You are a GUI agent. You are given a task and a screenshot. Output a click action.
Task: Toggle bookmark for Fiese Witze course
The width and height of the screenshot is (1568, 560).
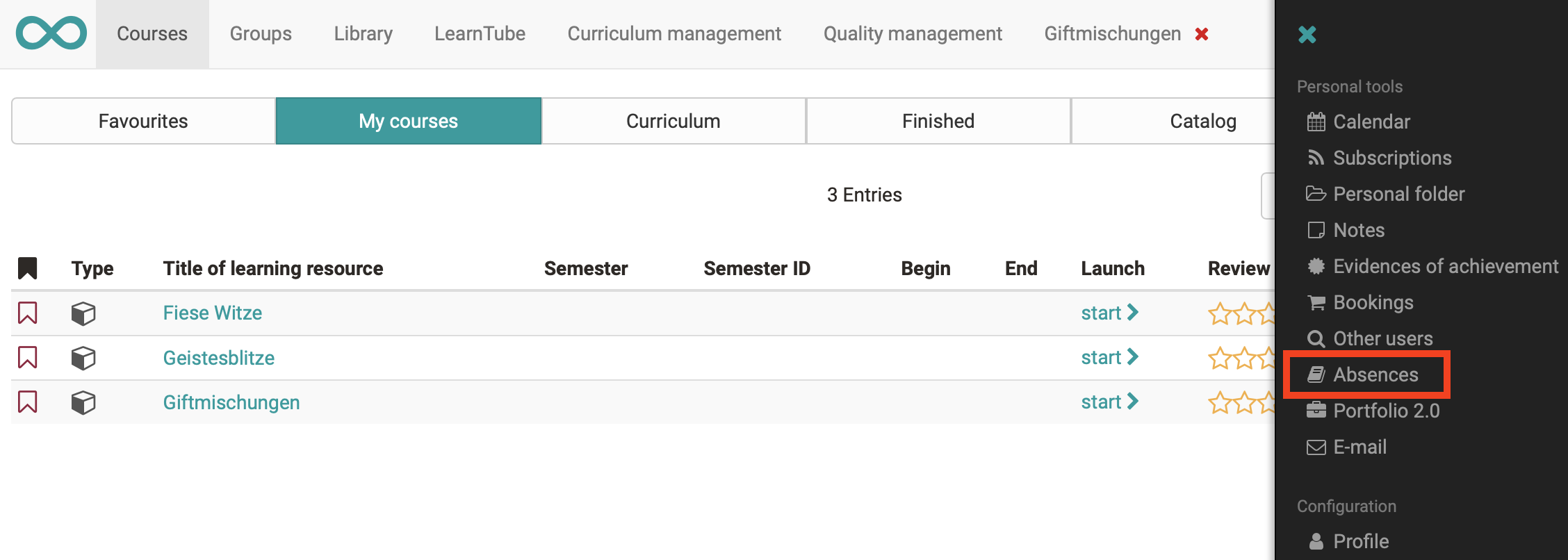(28, 313)
